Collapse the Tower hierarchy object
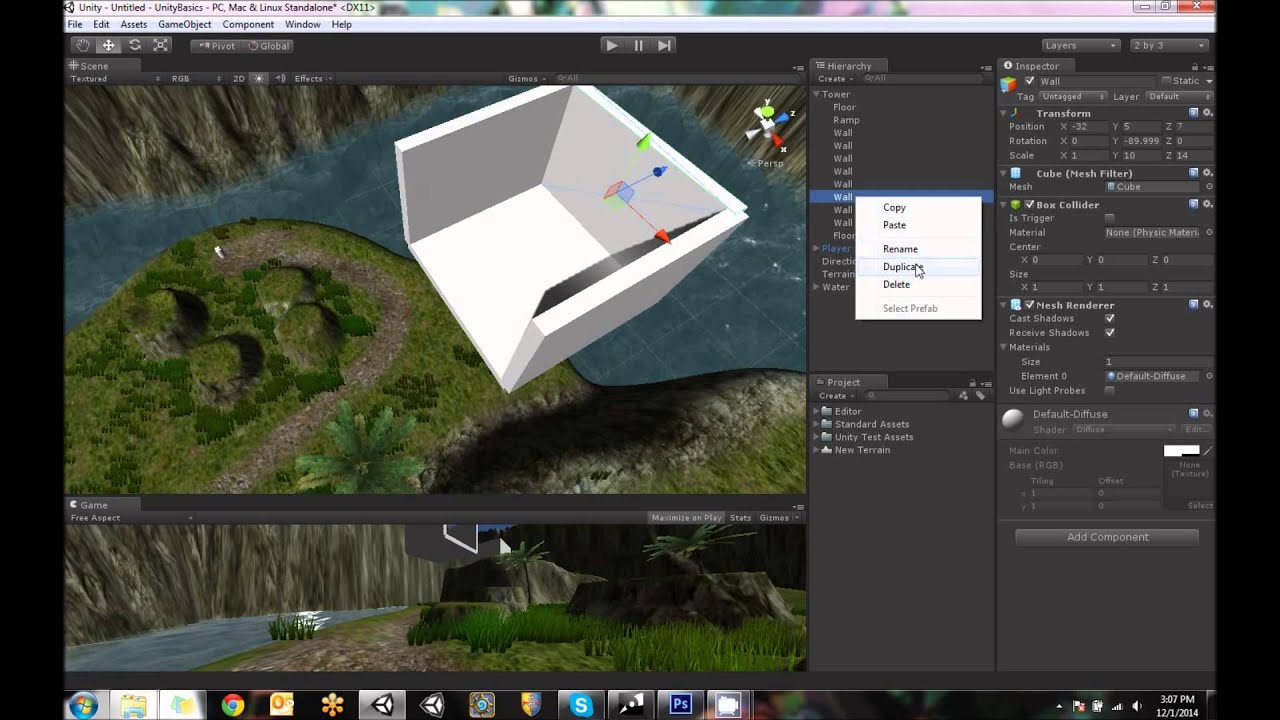This screenshot has width=1280, height=720. coord(816,94)
